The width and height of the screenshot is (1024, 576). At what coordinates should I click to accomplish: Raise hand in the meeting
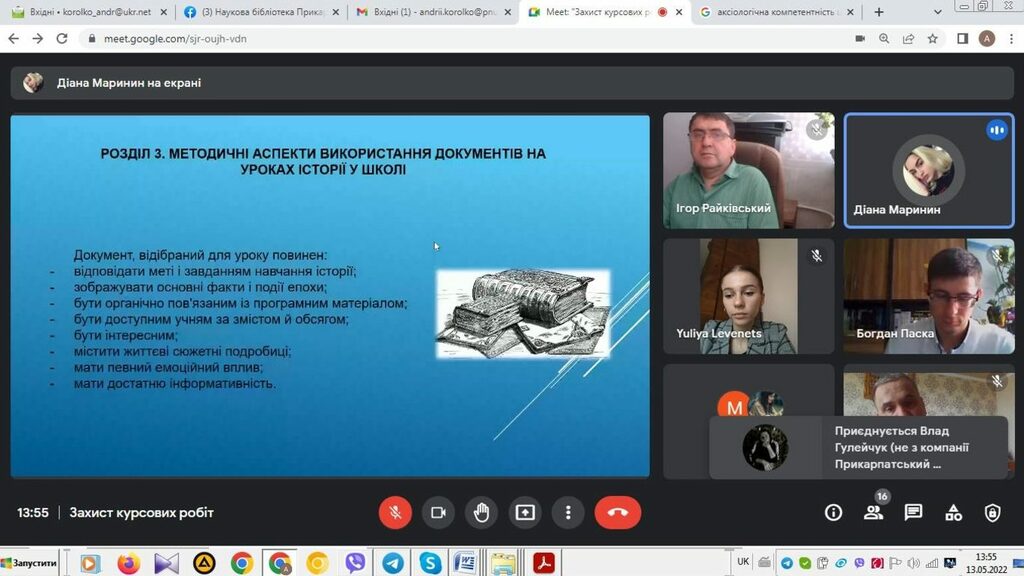[x=482, y=513]
